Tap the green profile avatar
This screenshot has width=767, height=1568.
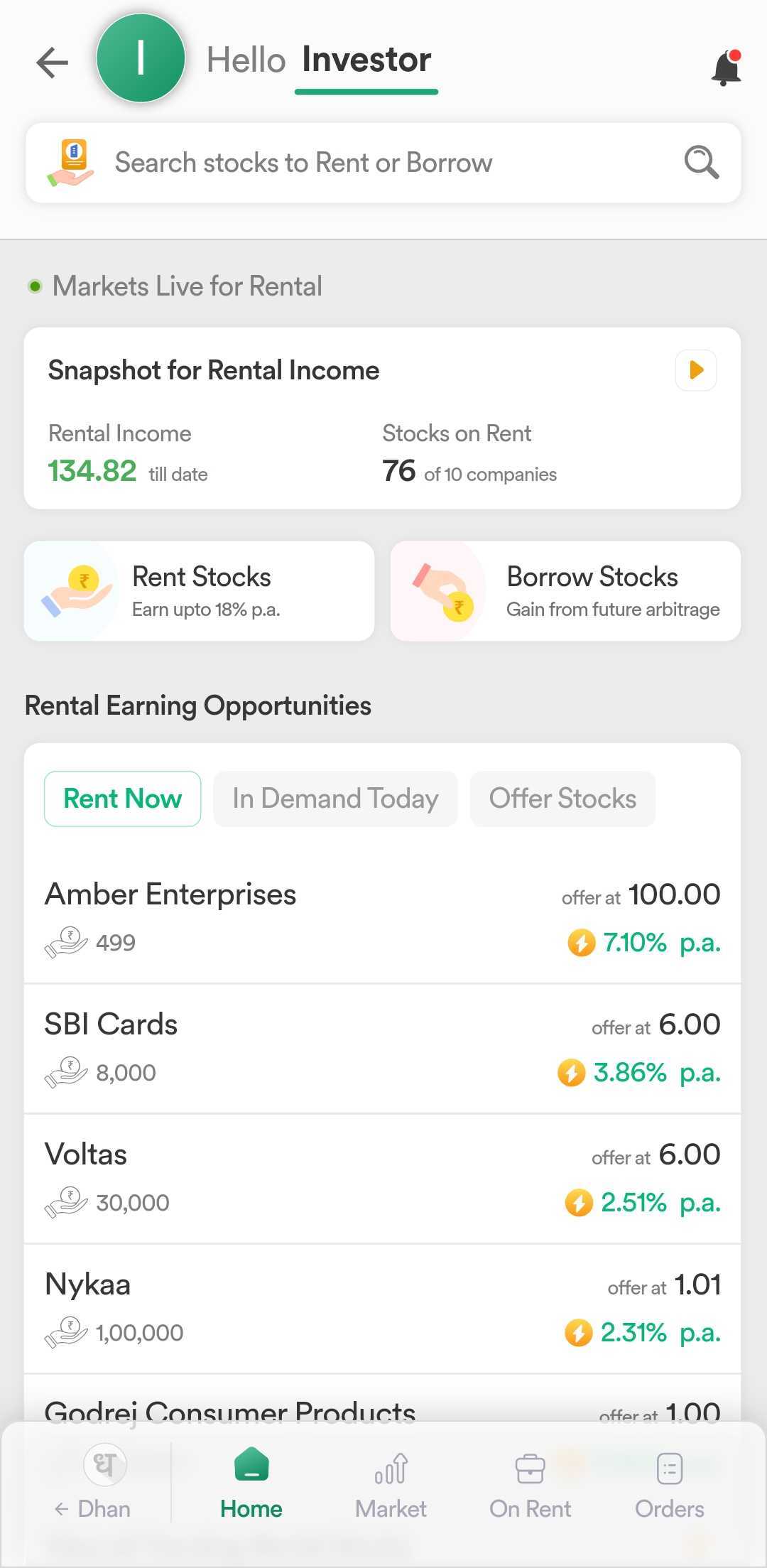(x=141, y=58)
